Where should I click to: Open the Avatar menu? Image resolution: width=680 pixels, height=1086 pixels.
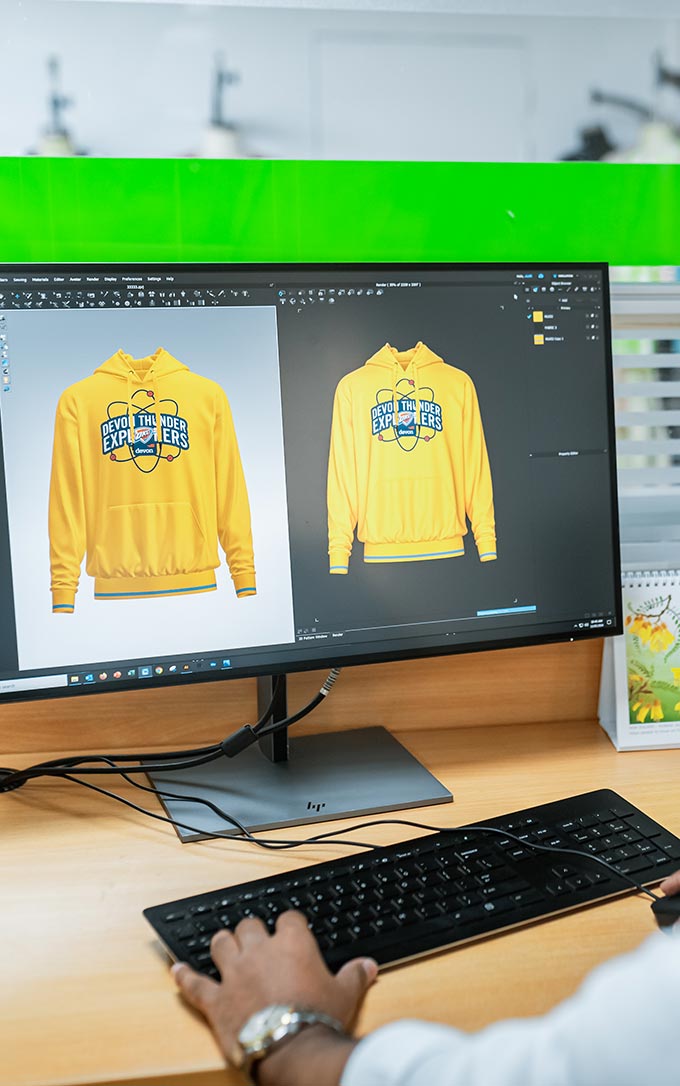click(75, 280)
